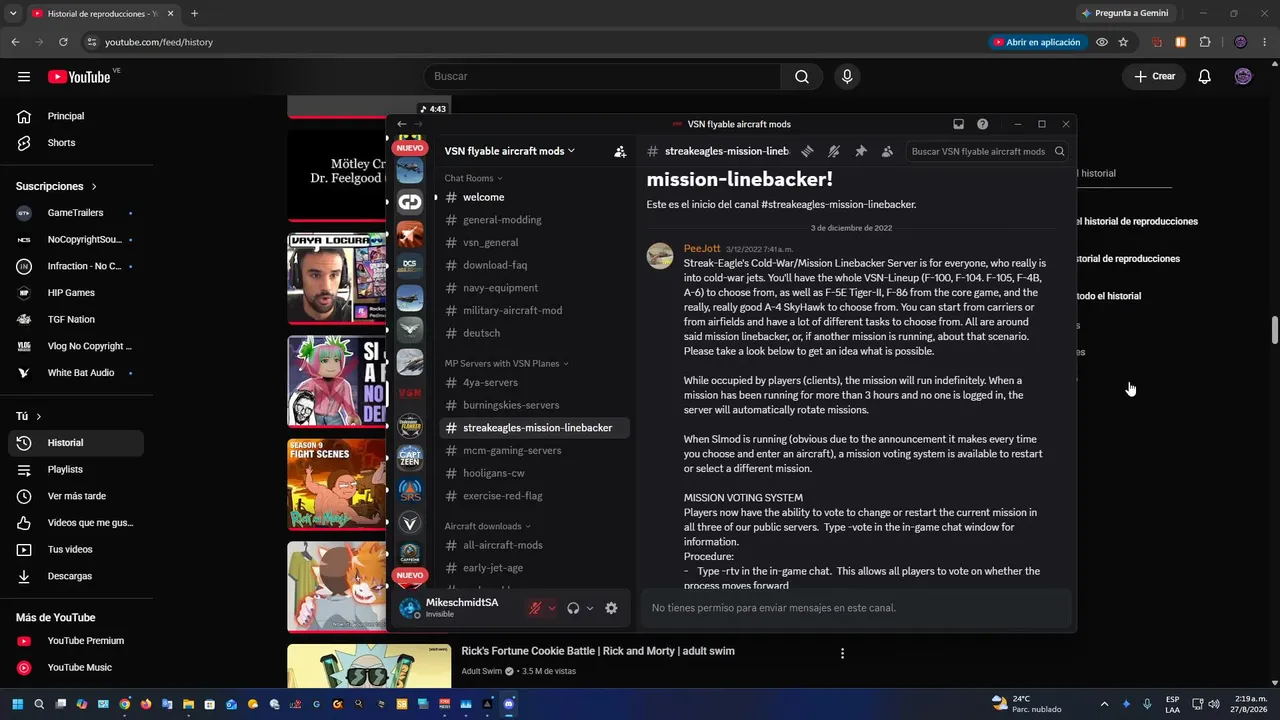The width and height of the screenshot is (1280, 720).
Task: Expand the Tú section
Action: (29, 416)
